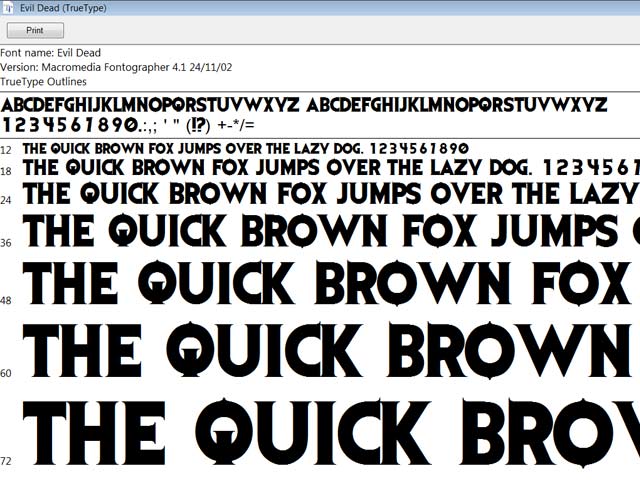This screenshot has height=480, width=640.
Task: Click the 72 point size label
Action: (6, 461)
